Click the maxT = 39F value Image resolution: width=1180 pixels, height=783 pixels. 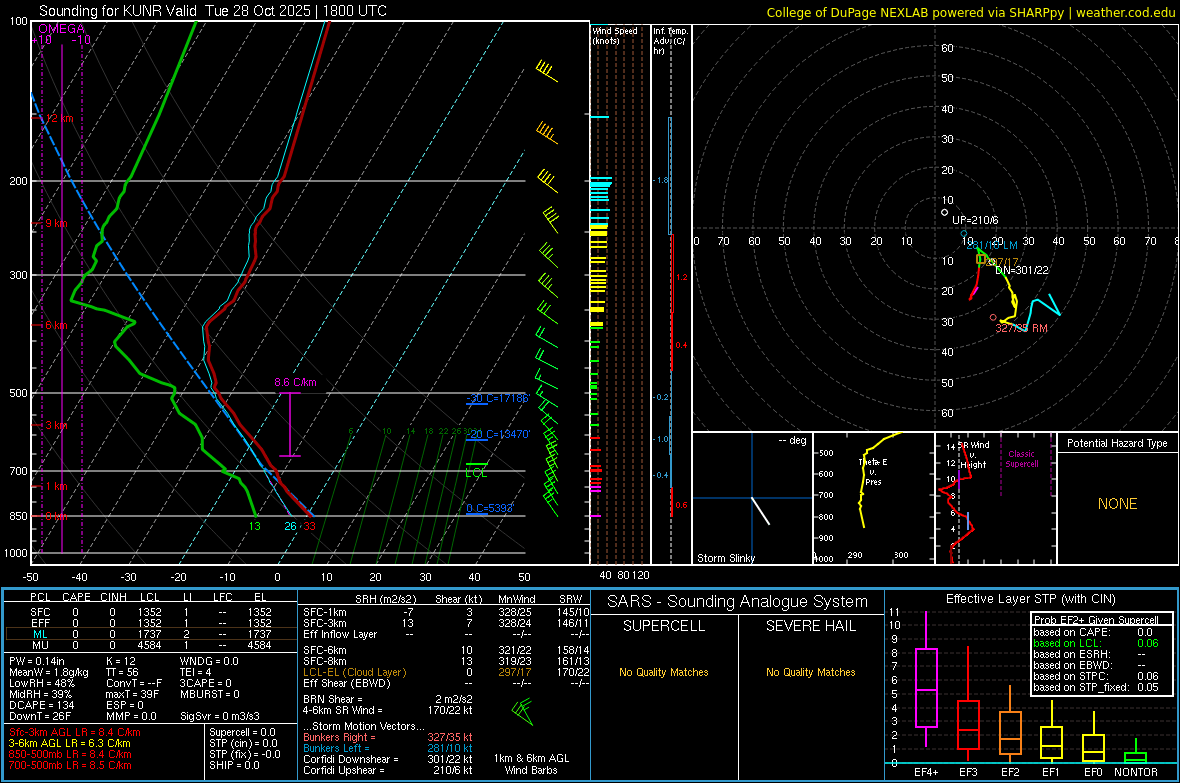coord(132,694)
